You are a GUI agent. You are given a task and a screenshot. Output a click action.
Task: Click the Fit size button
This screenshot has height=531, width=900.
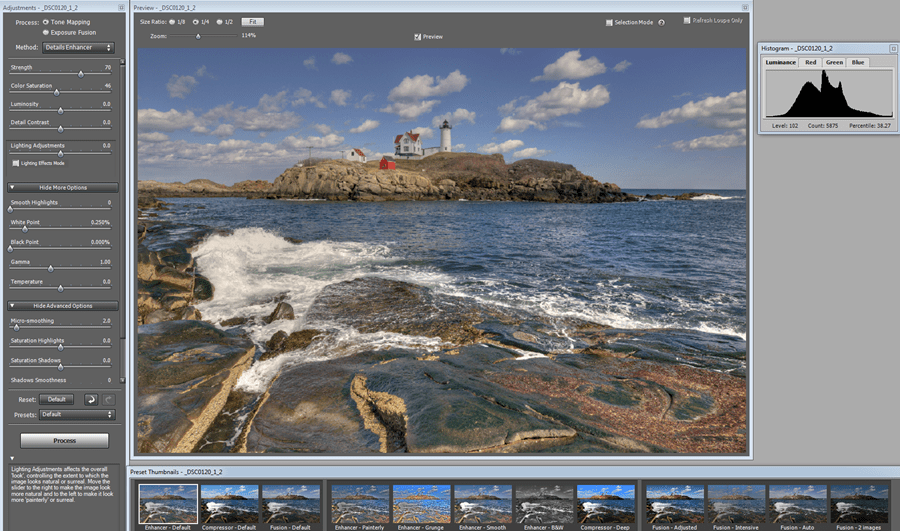coord(253,22)
